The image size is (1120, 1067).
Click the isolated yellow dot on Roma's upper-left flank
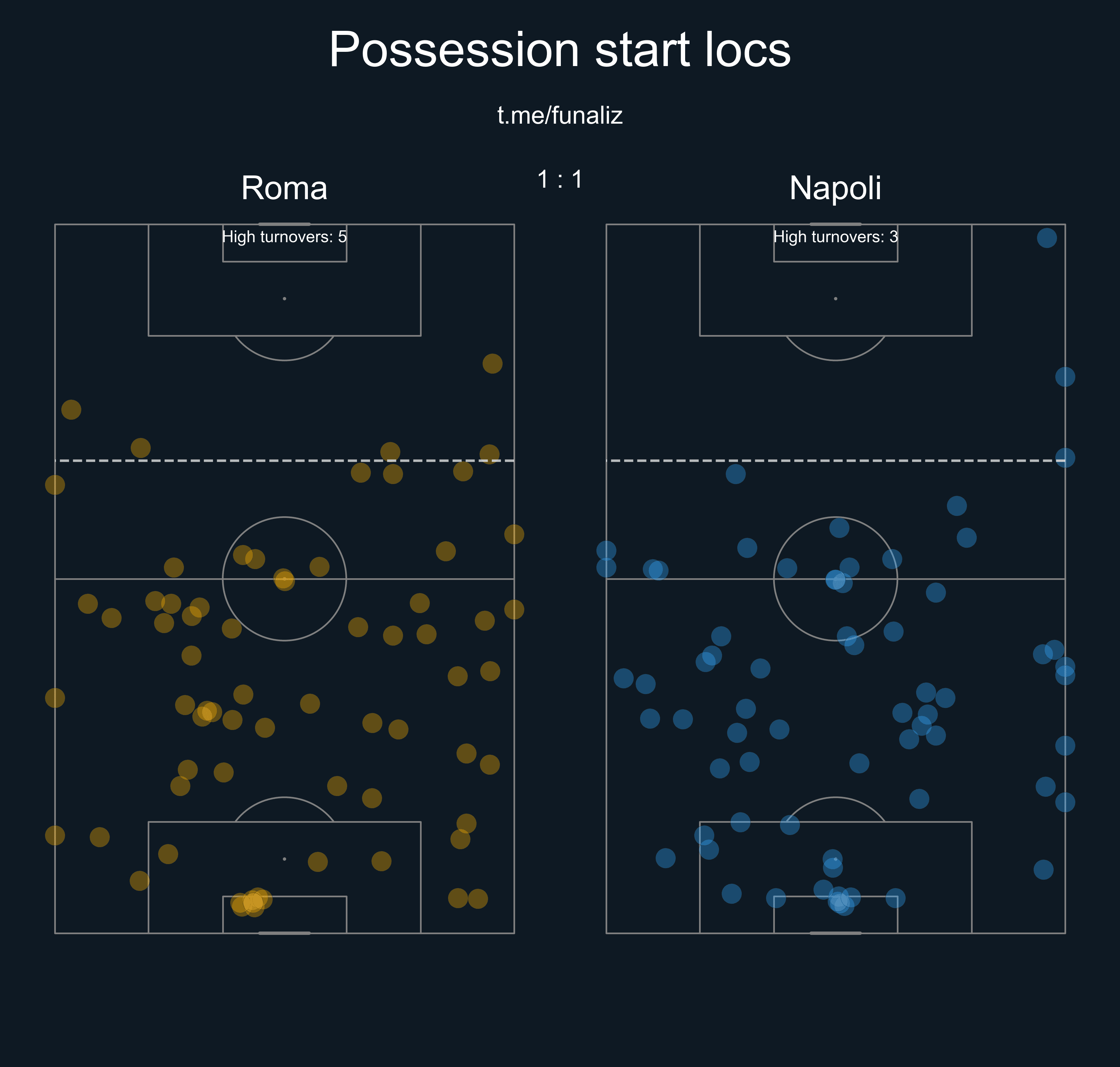click(x=71, y=410)
